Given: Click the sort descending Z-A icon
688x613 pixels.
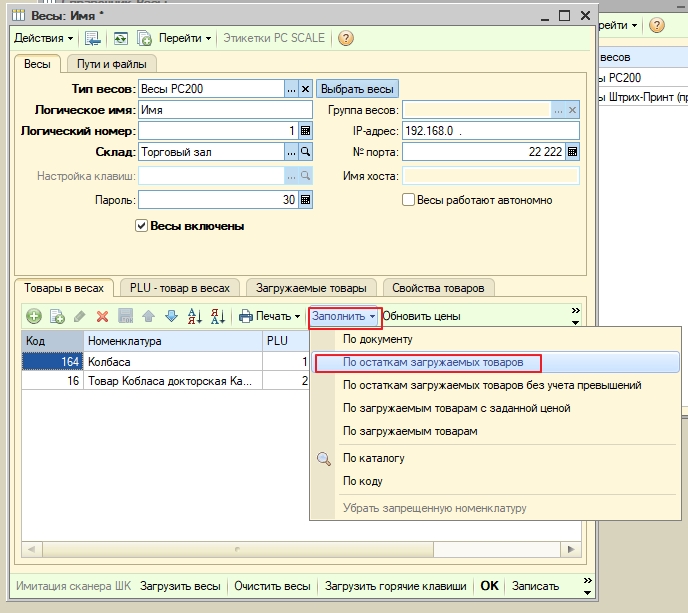Looking at the screenshot, I should 217,316.
